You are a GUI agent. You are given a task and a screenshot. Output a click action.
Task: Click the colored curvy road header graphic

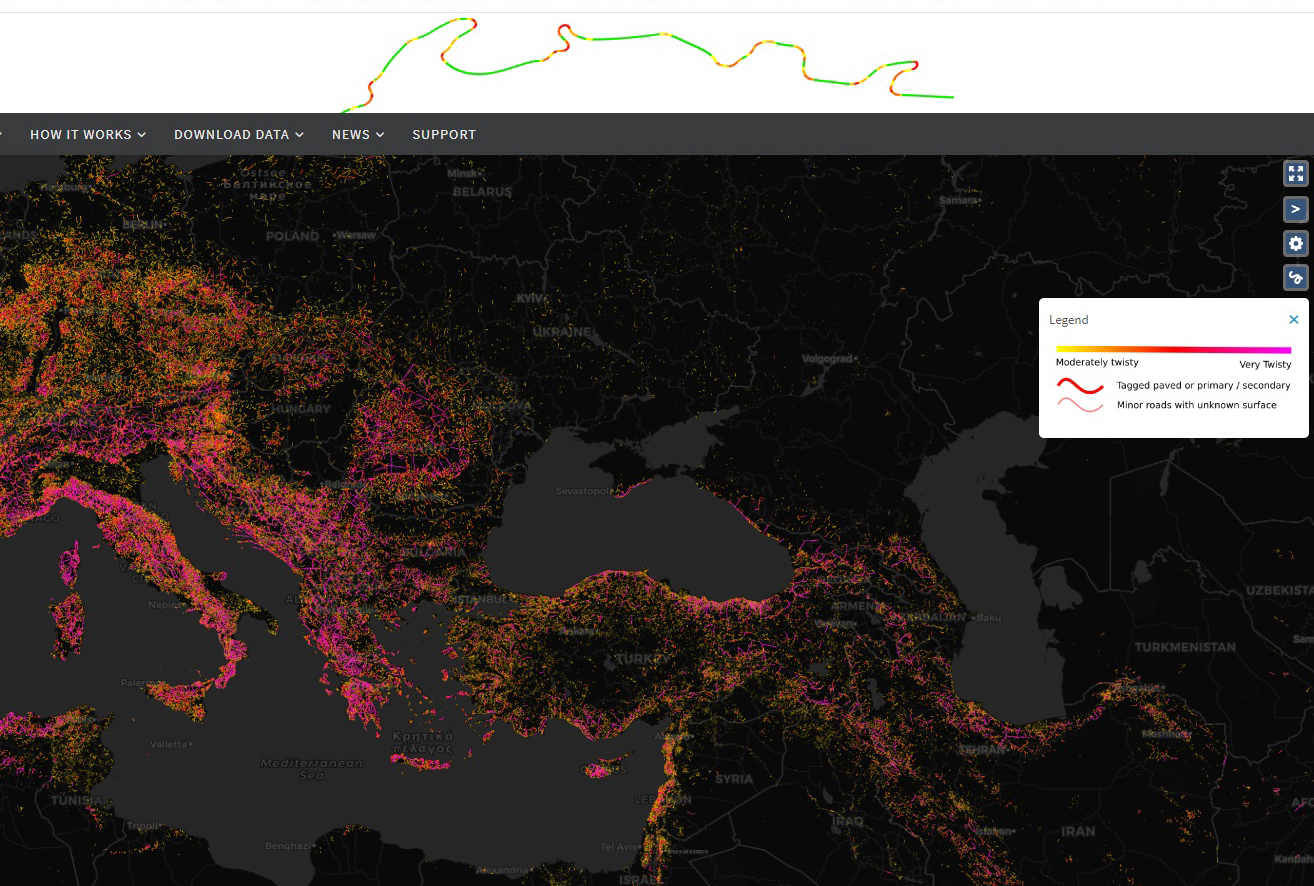click(647, 63)
